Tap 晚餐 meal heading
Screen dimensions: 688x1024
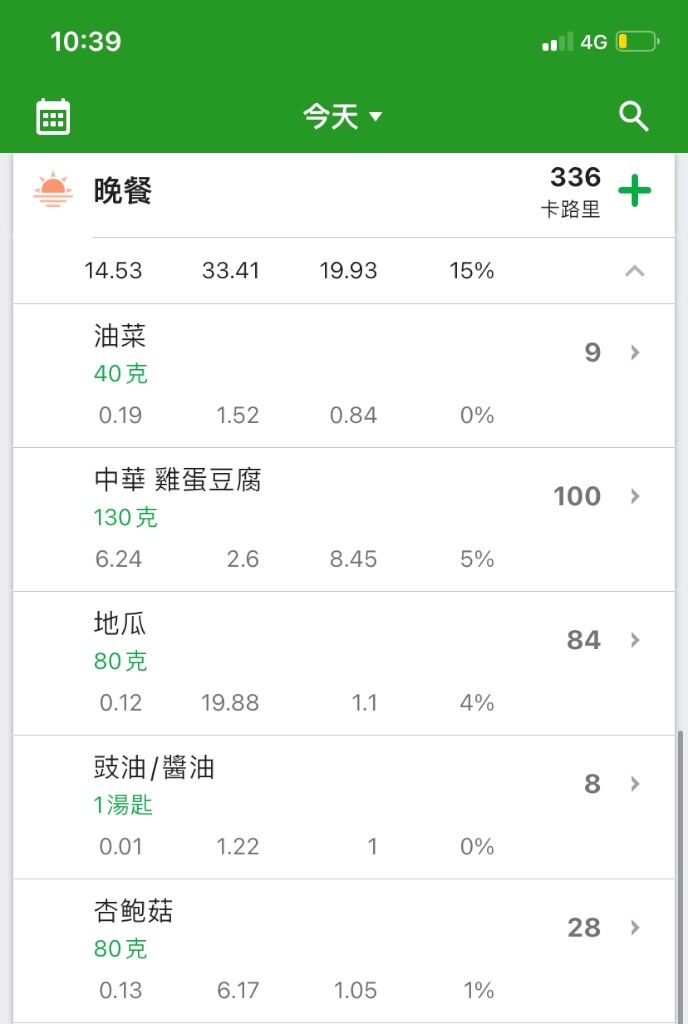(x=122, y=191)
